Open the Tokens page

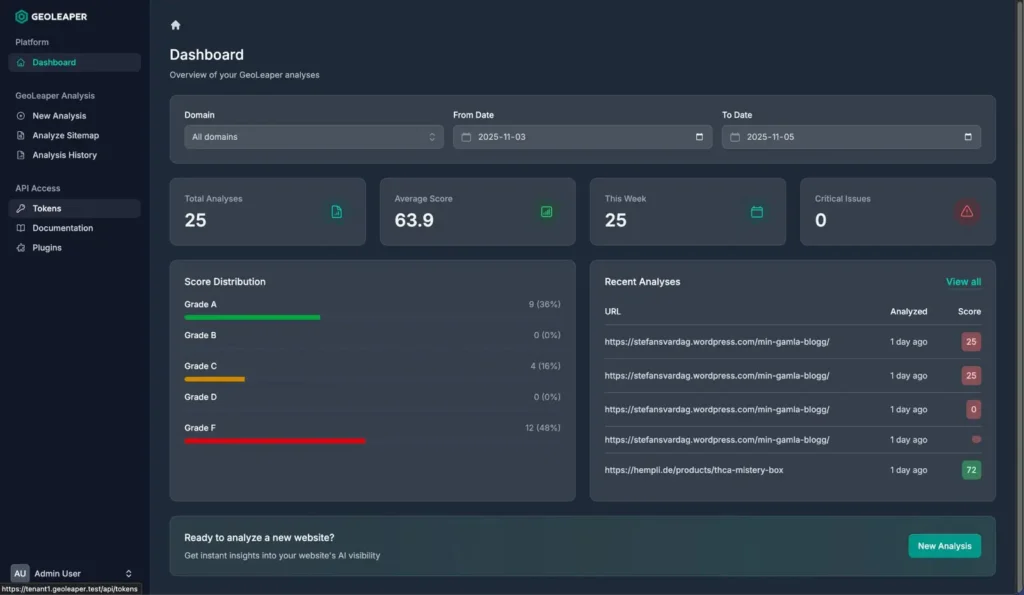[46, 209]
